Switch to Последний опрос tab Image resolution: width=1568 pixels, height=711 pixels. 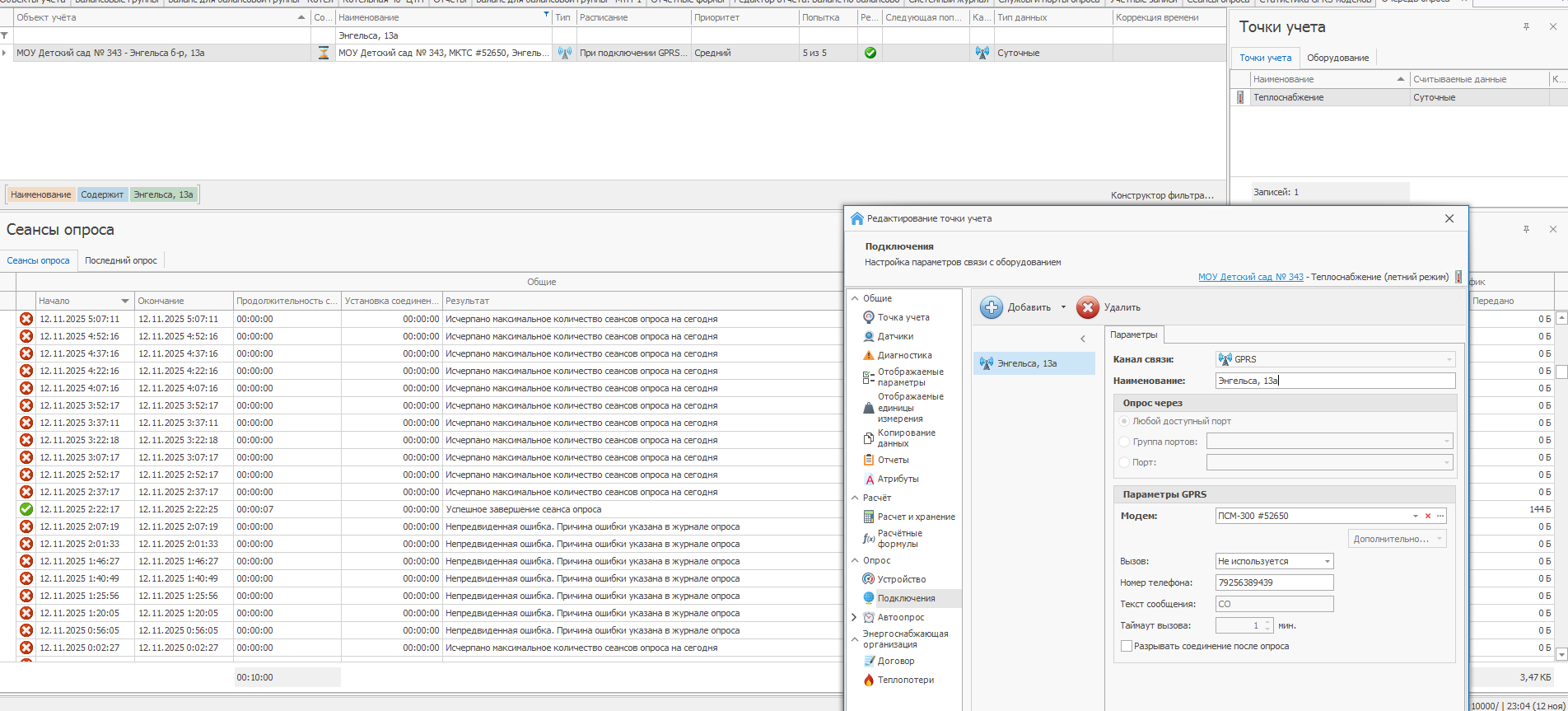121,260
